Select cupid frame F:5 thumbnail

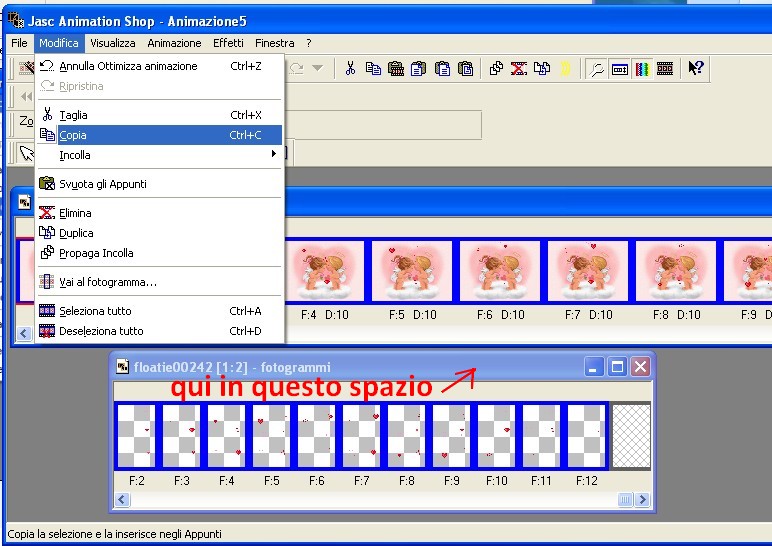pyautogui.click(x=412, y=270)
